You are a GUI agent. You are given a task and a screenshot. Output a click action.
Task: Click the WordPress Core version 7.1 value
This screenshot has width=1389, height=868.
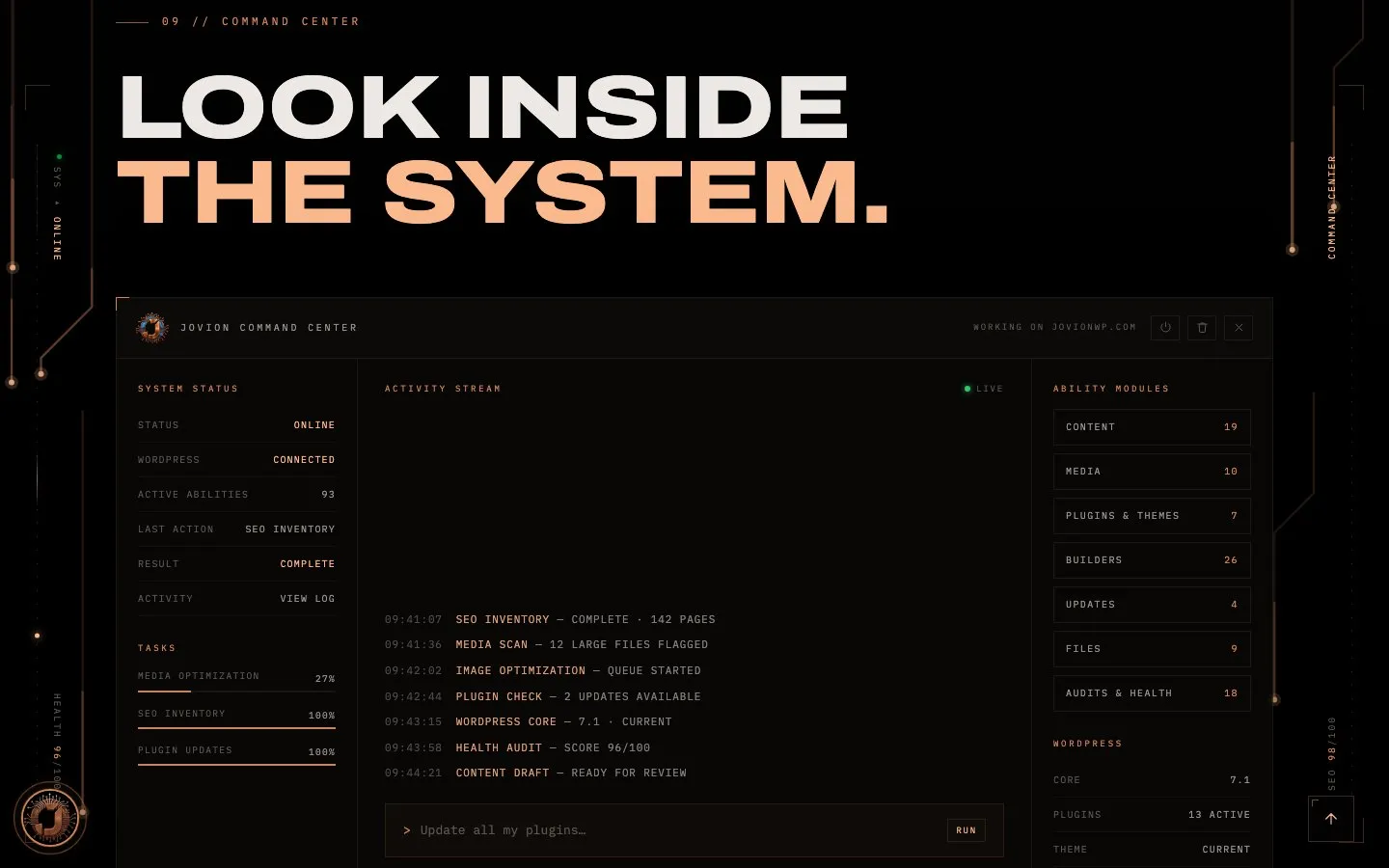1240,780
